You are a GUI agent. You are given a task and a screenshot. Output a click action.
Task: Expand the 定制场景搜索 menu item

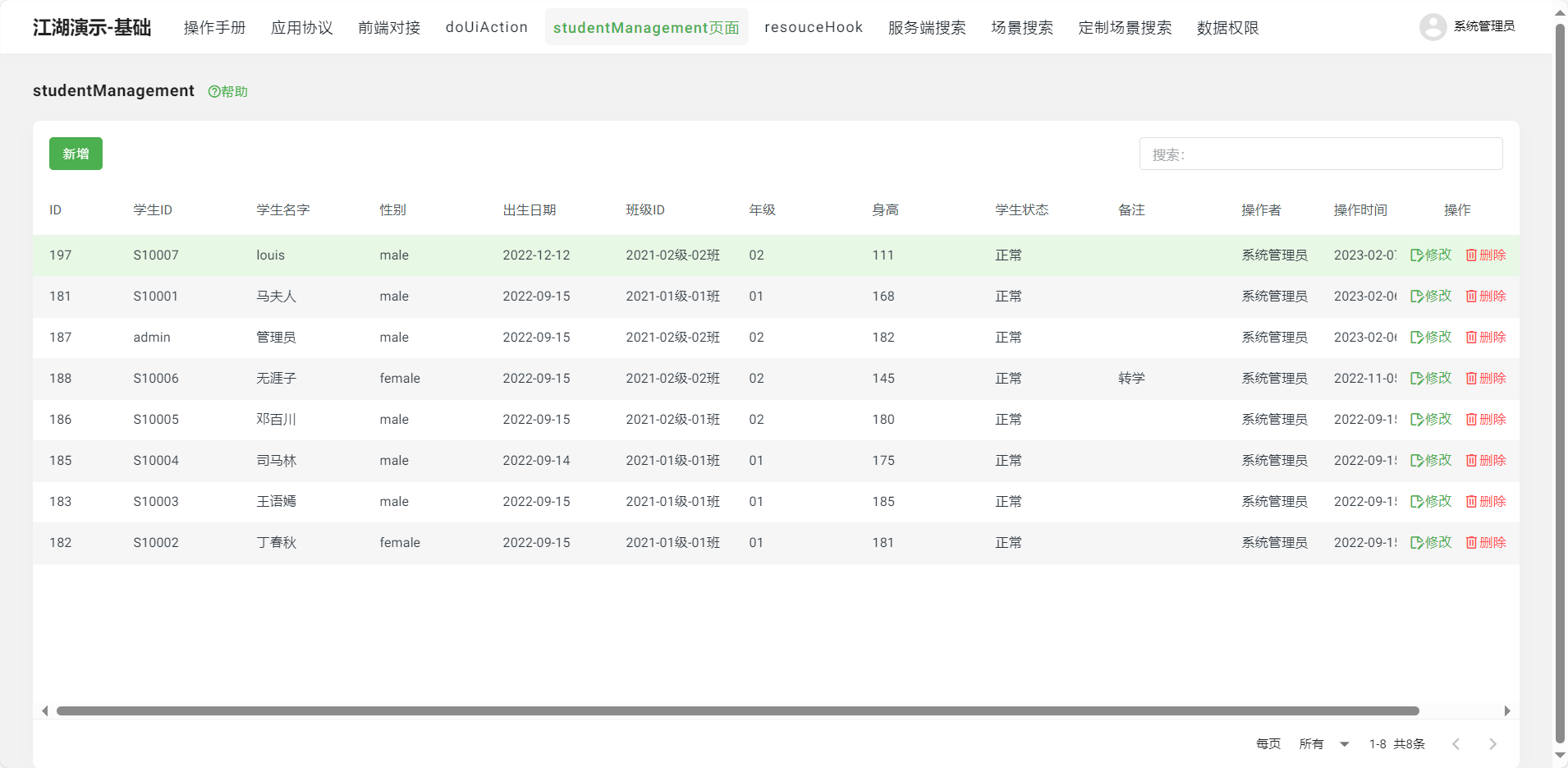click(x=1125, y=27)
